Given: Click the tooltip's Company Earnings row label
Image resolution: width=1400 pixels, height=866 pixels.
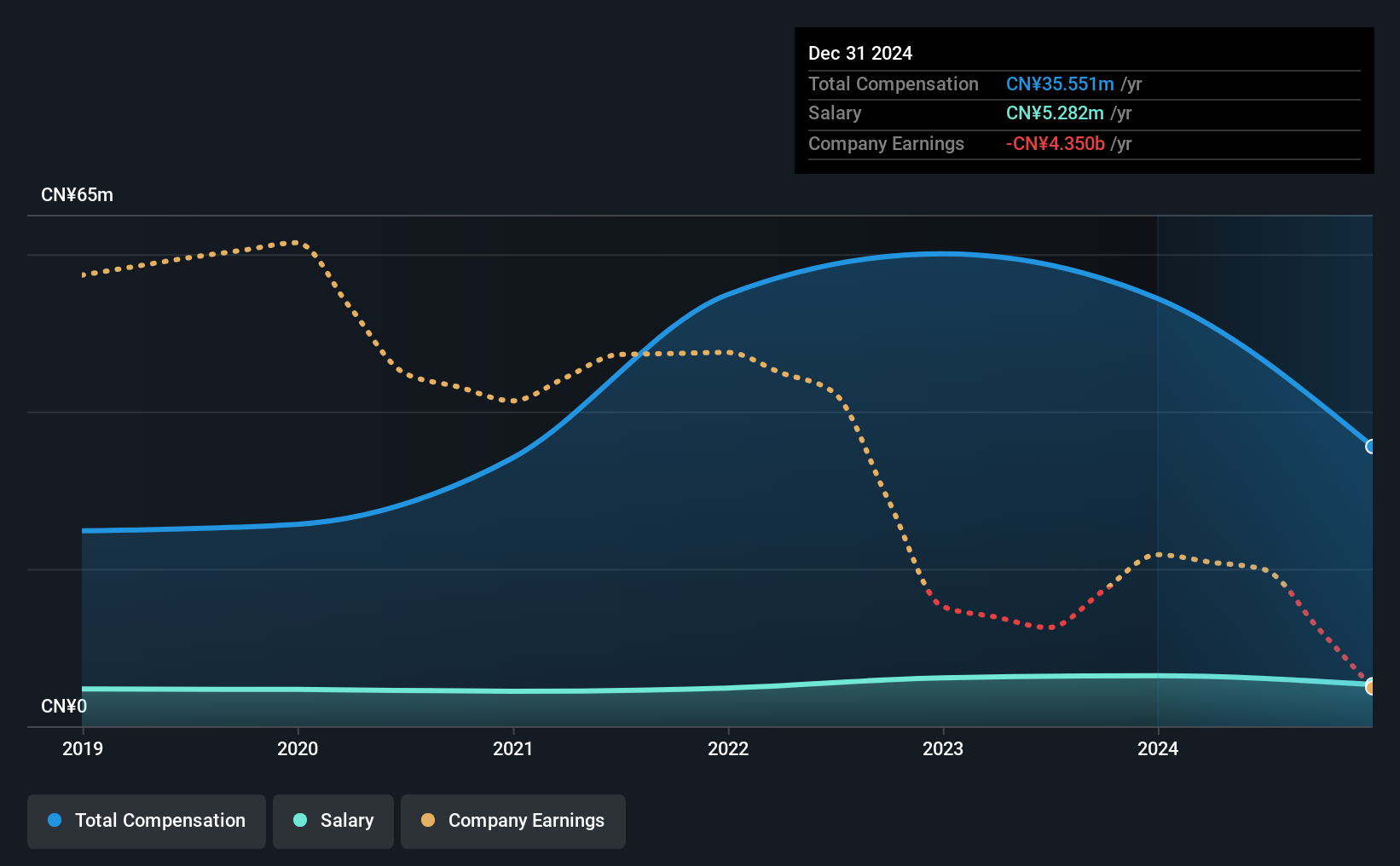Looking at the screenshot, I should (x=886, y=144).
